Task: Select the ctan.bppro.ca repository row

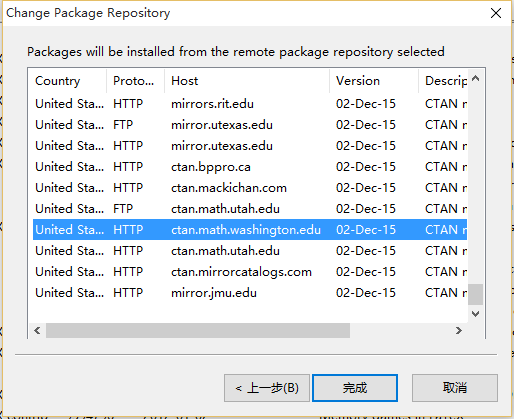Action: pos(250,167)
